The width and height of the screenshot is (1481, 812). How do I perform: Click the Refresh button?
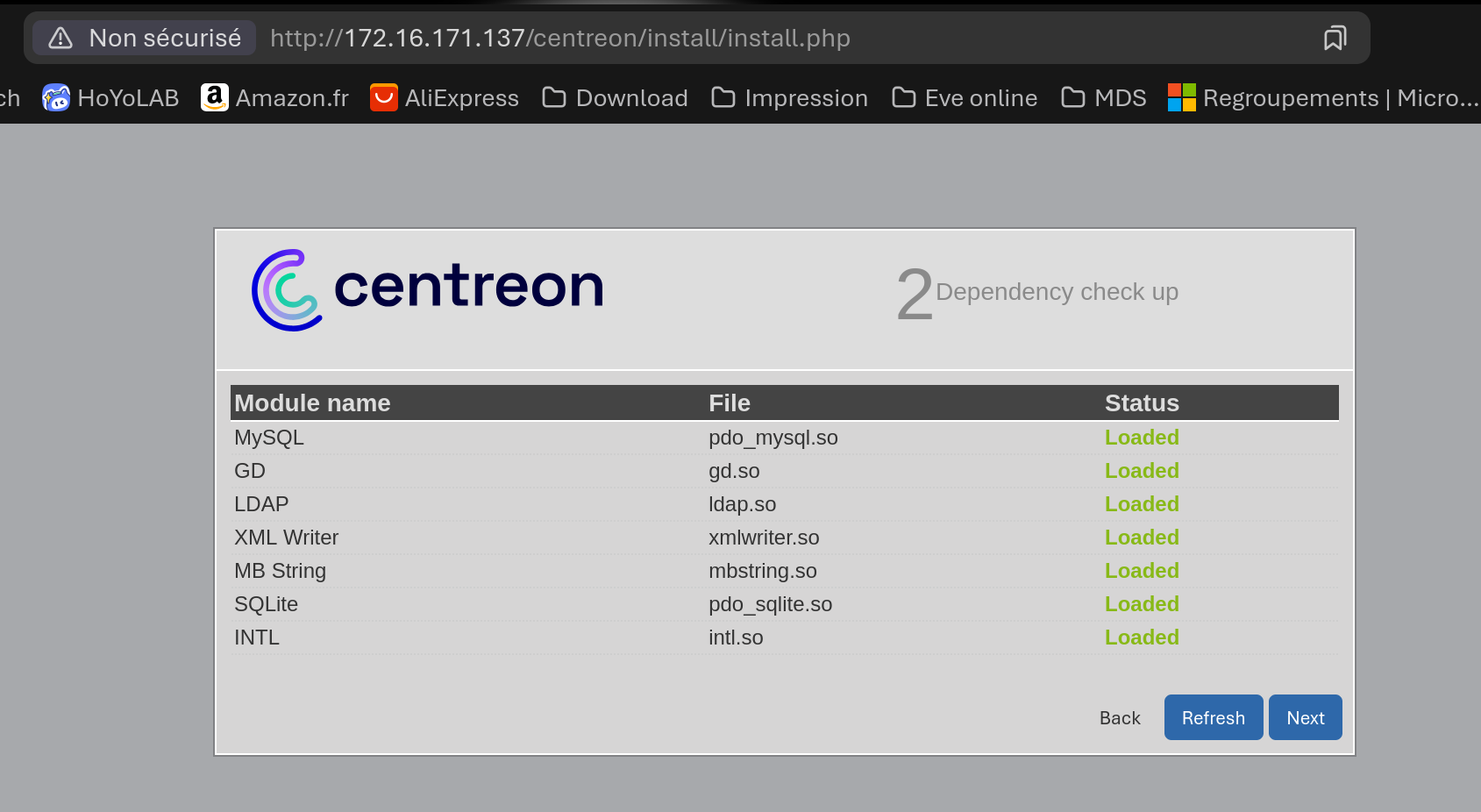point(1214,717)
